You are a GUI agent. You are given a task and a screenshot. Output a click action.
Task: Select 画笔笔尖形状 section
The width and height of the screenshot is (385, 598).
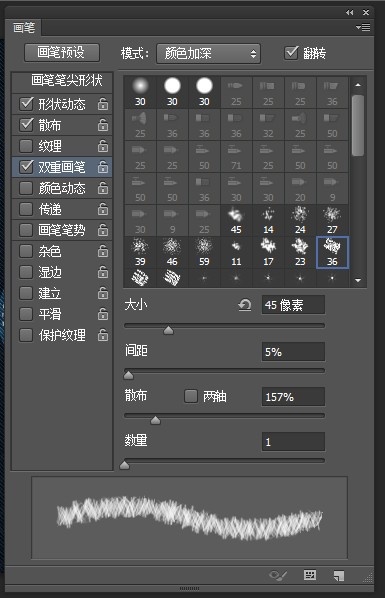[x=63, y=81]
